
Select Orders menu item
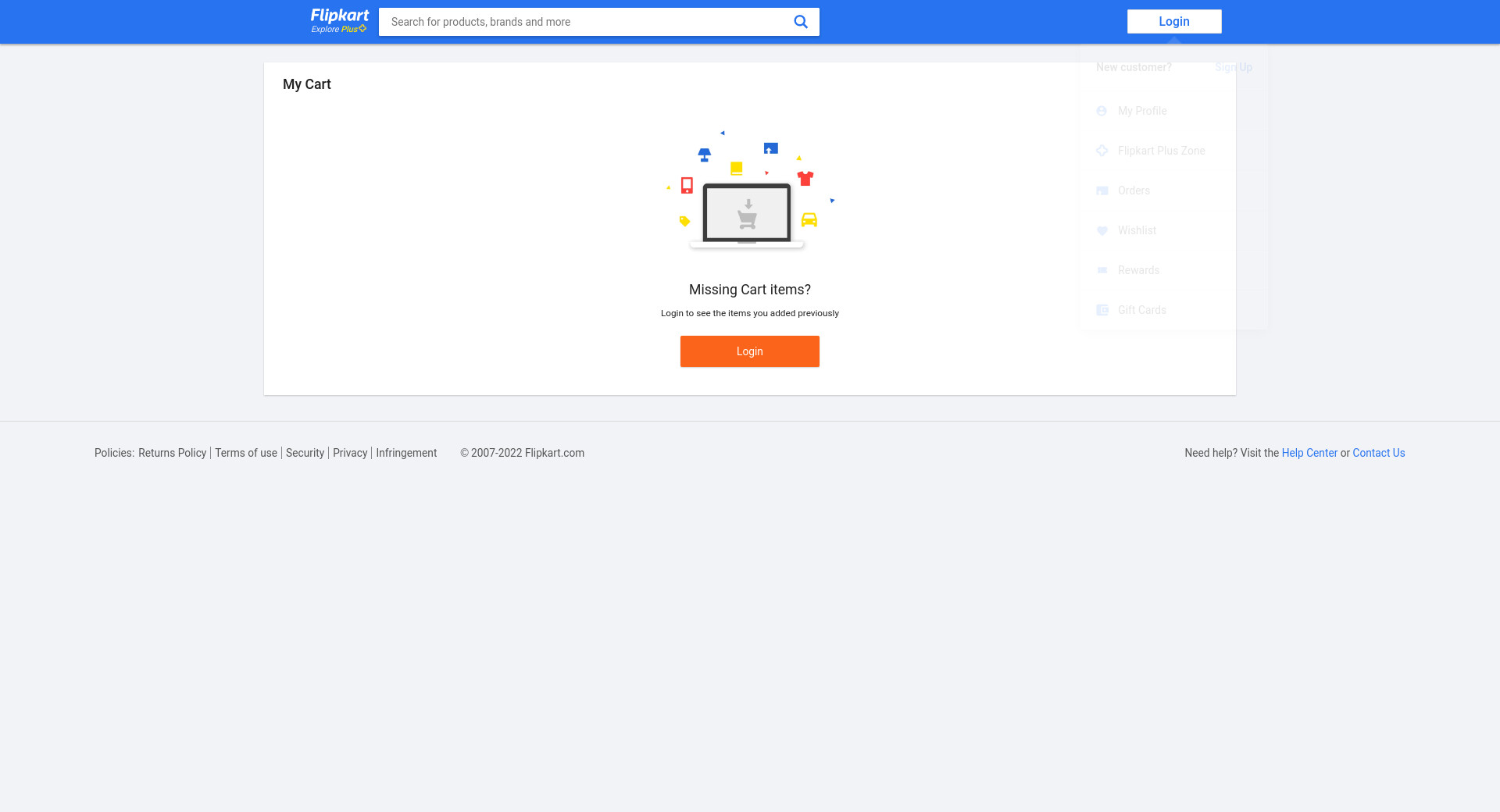click(x=1173, y=191)
